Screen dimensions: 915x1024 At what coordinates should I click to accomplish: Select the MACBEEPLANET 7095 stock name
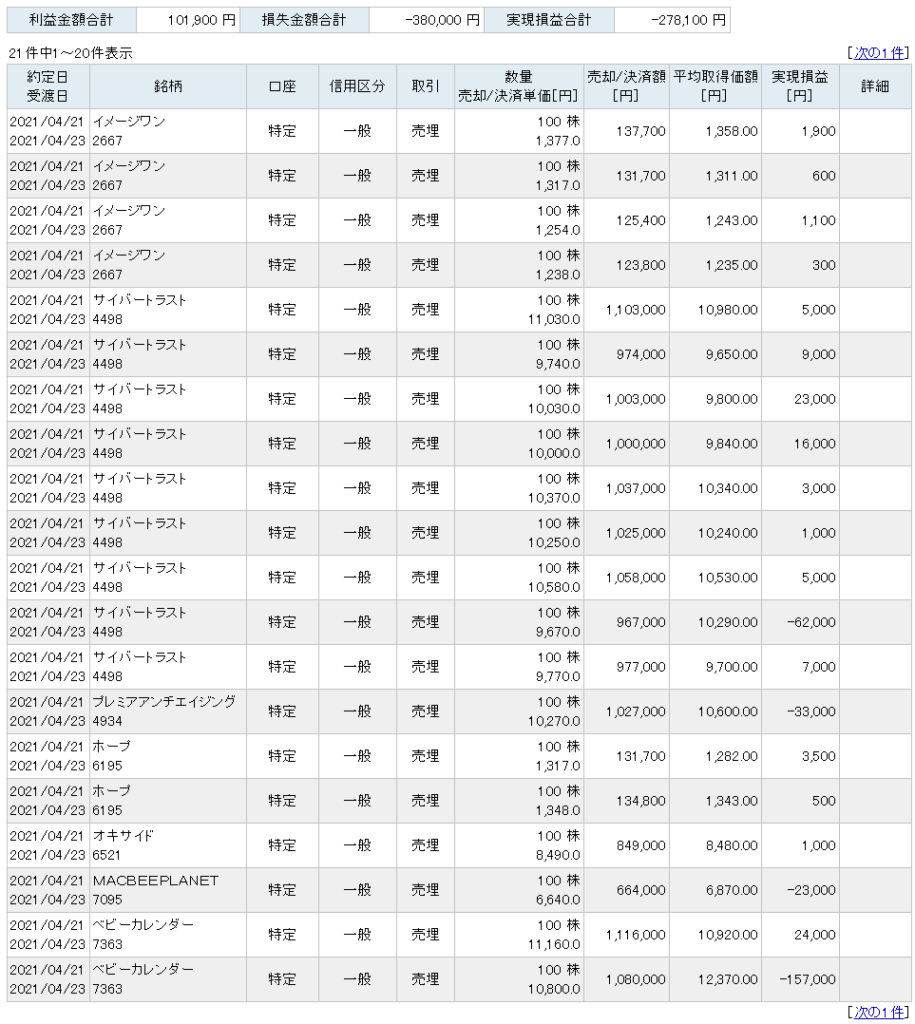point(155,889)
